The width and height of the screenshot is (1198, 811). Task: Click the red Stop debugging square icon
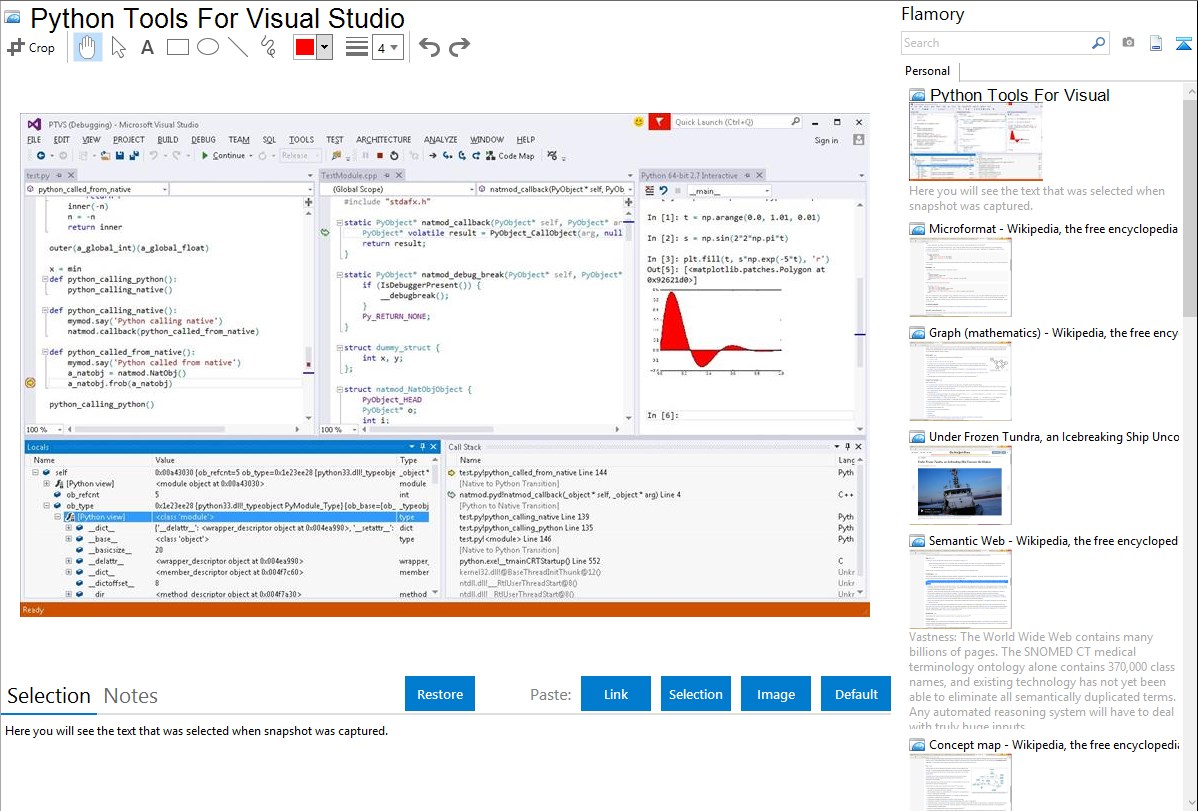coord(380,156)
